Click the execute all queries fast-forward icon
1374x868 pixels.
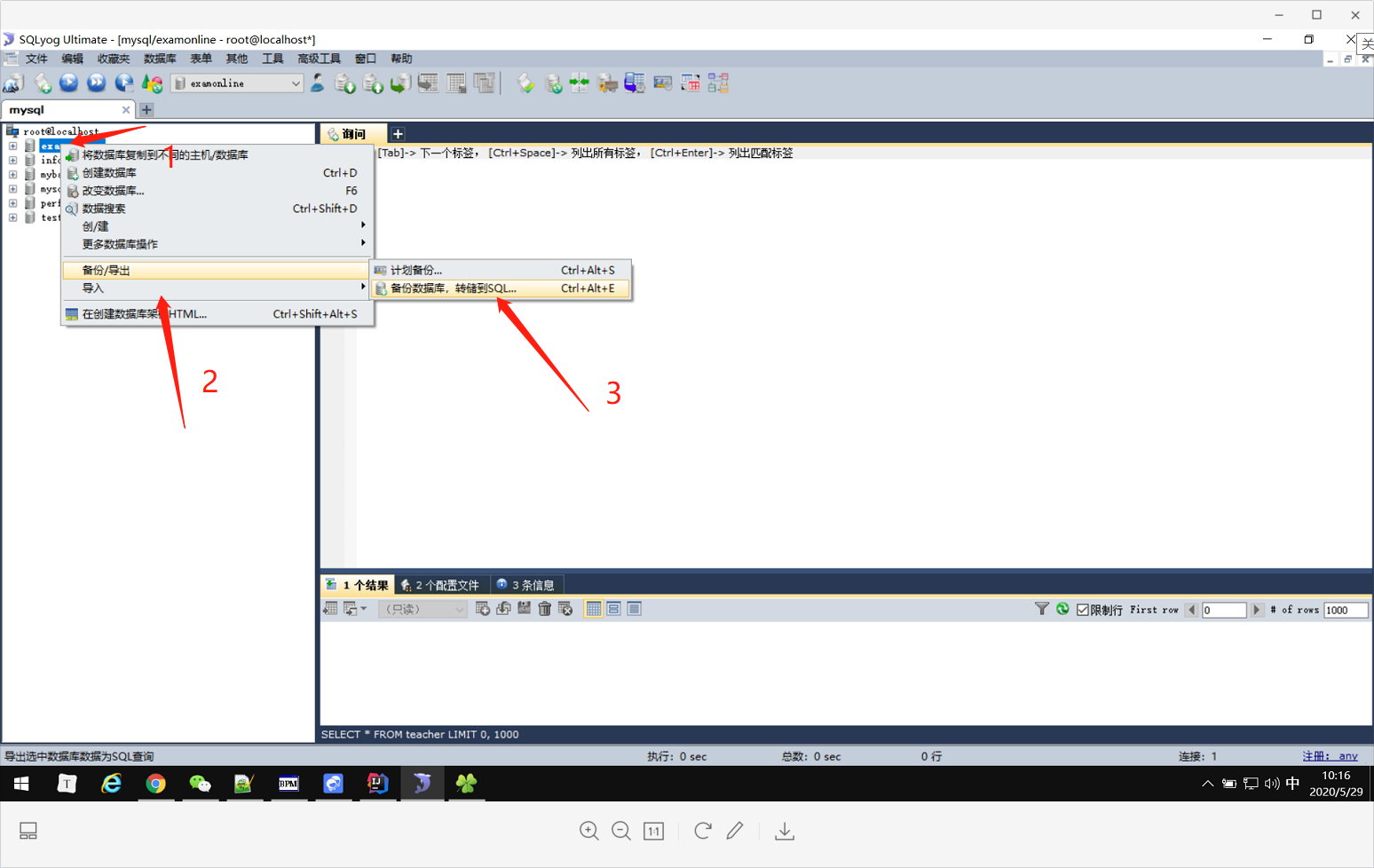97,83
